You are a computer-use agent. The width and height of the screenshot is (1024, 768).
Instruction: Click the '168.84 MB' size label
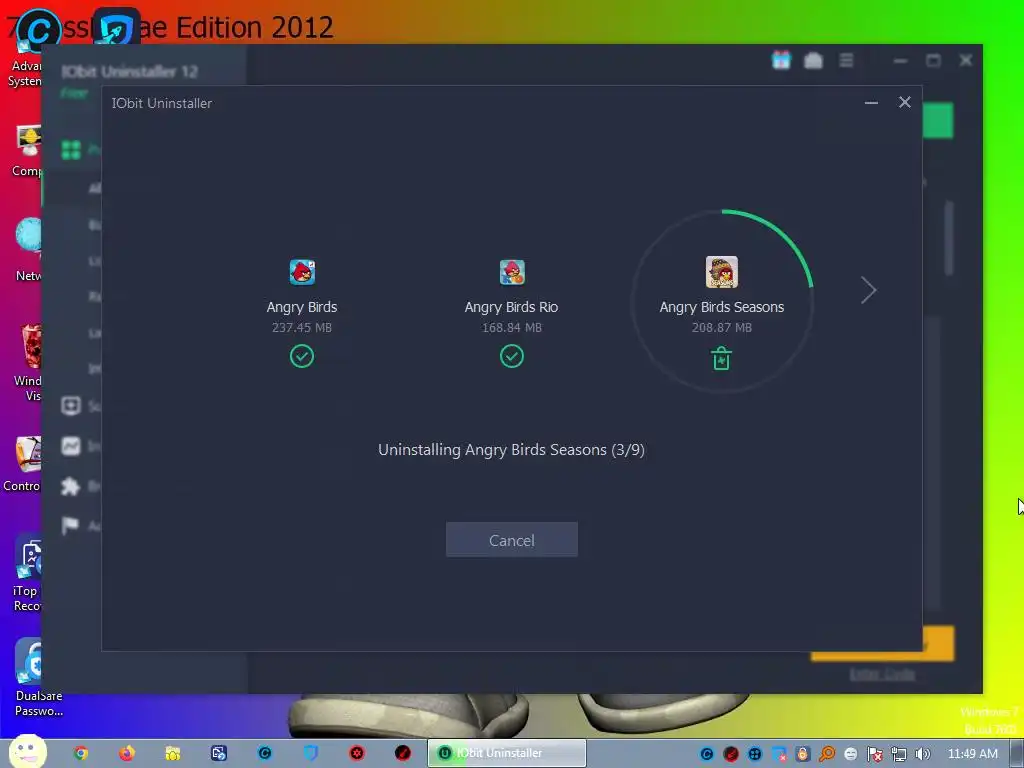coord(512,328)
